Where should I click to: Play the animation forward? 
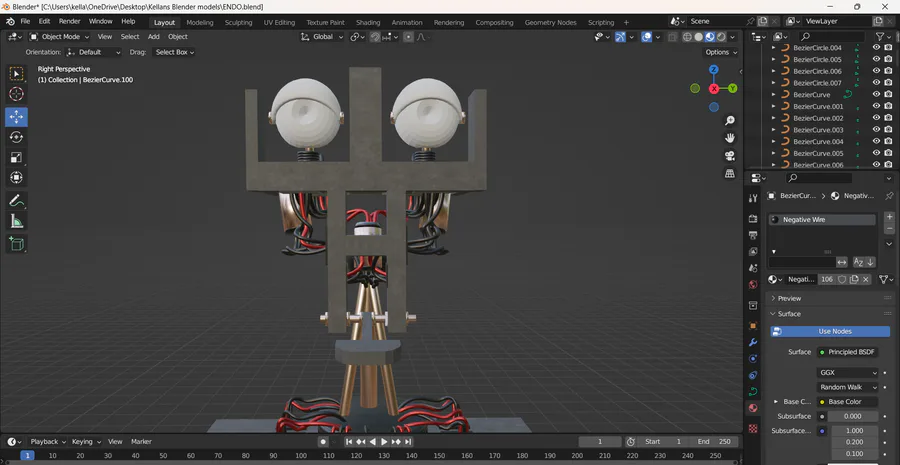[x=385, y=441]
